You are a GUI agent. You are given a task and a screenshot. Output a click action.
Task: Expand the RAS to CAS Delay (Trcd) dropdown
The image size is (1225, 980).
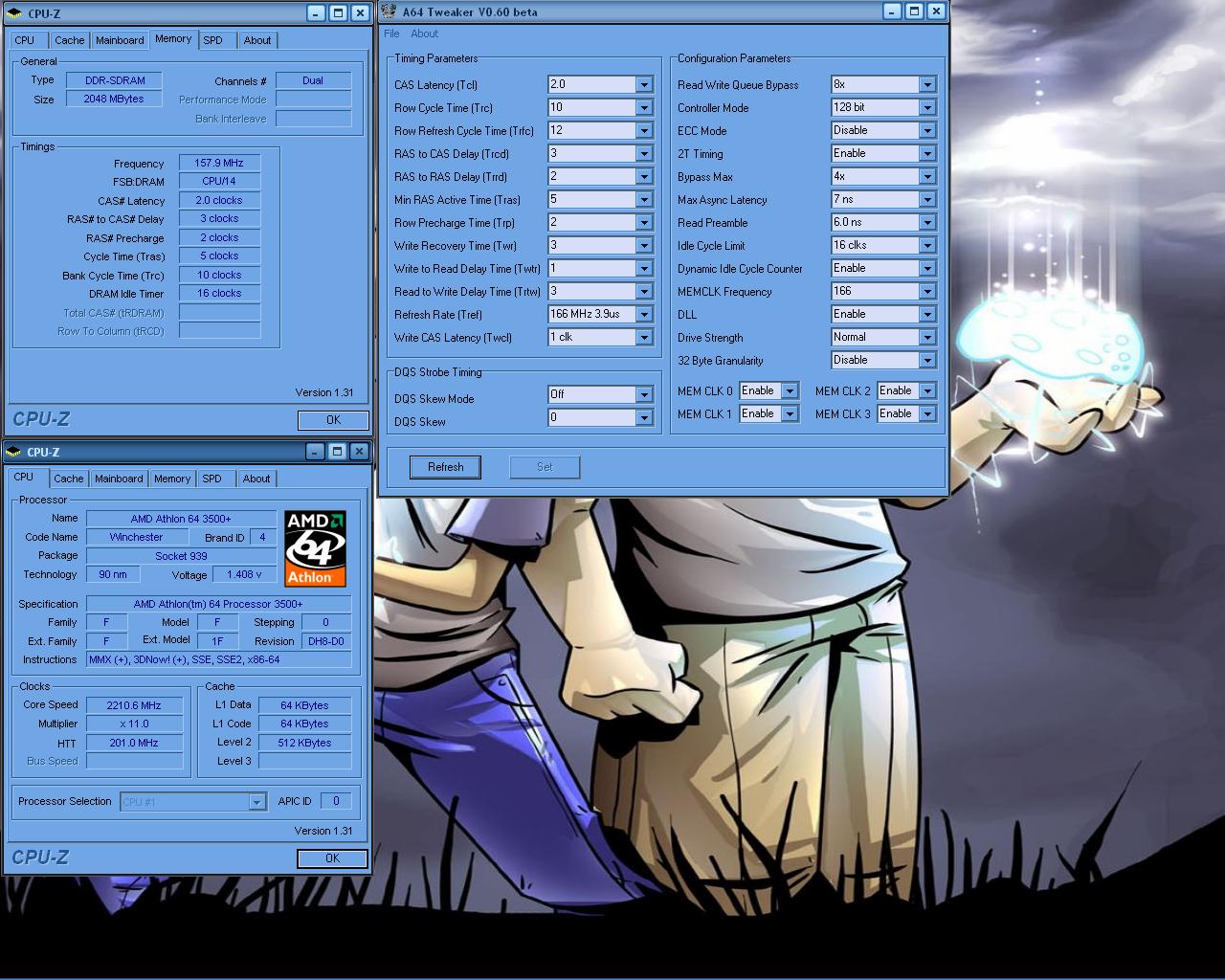pyautogui.click(x=644, y=153)
